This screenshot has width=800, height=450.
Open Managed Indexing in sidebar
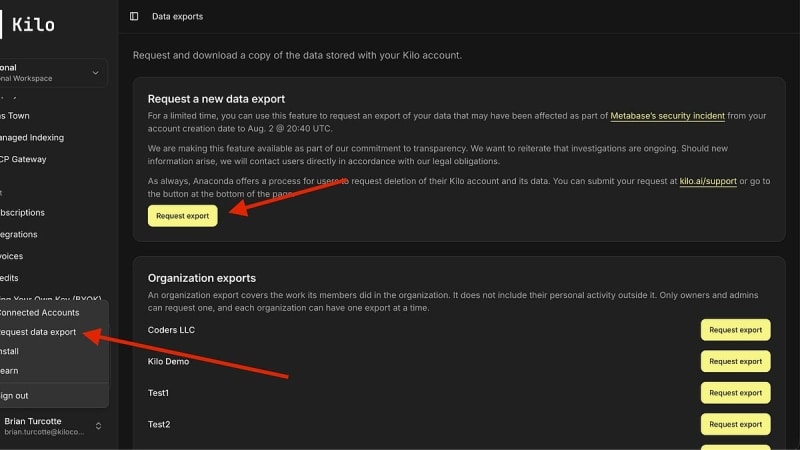click(x=32, y=138)
